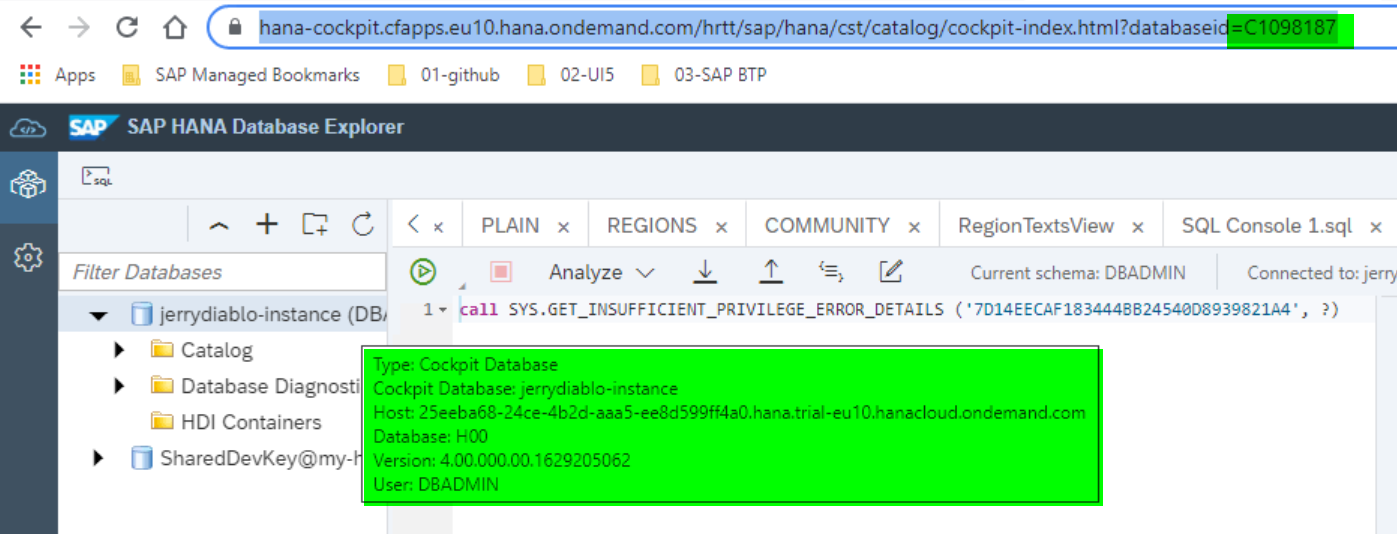
Task: Click the SAP logo
Action: pyautogui.click(x=91, y=127)
